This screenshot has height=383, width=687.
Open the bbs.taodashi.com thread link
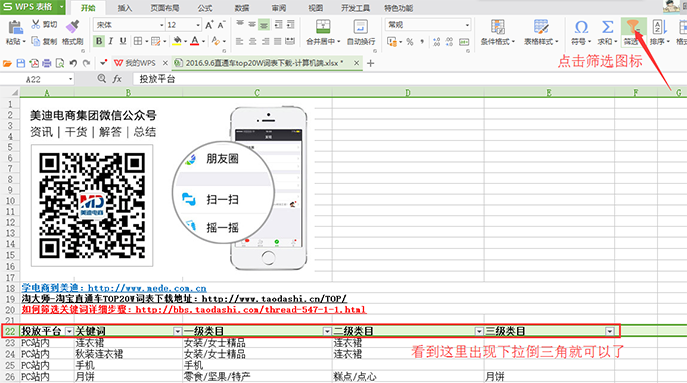[x=251, y=310]
